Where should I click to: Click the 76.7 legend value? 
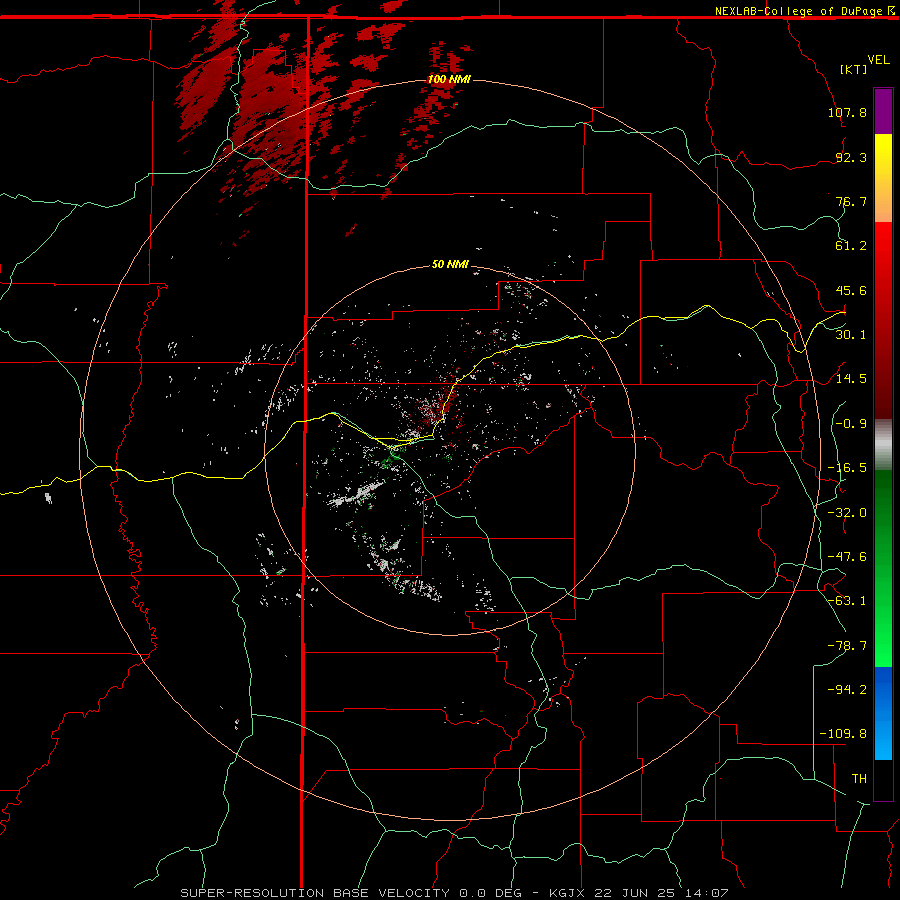point(851,201)
